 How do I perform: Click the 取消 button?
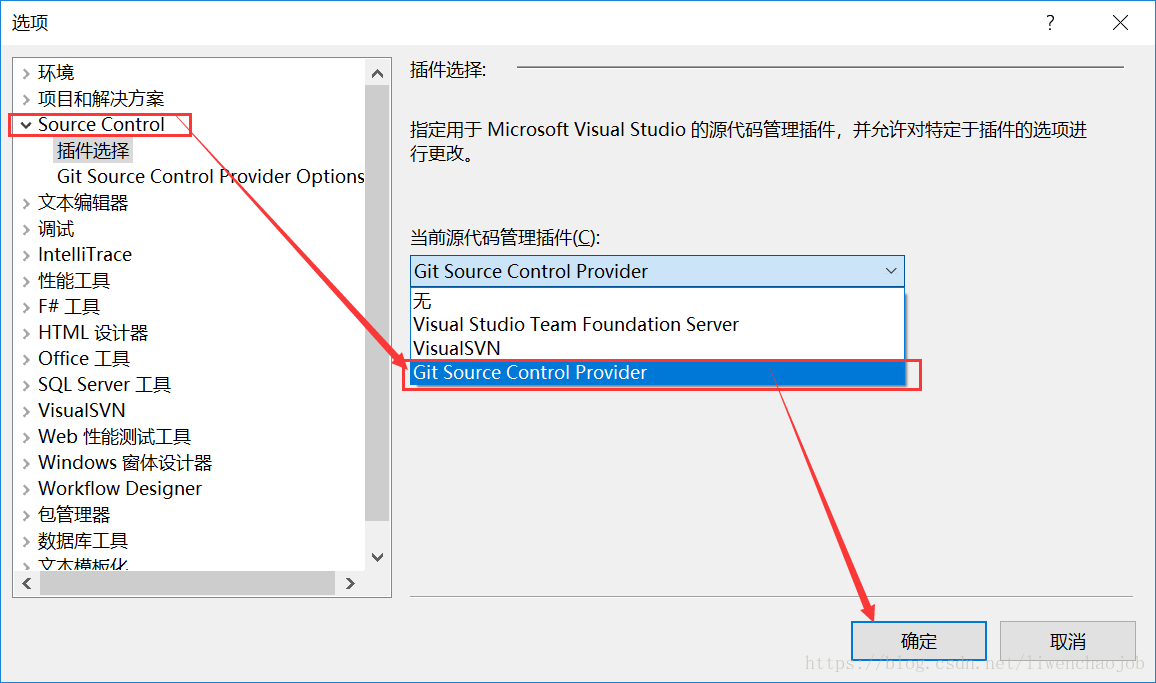tap(1068, 641)
